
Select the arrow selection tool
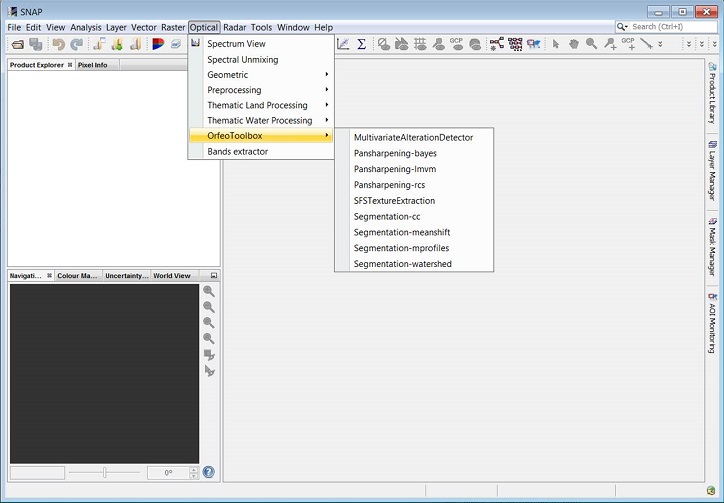coord(555,44)
